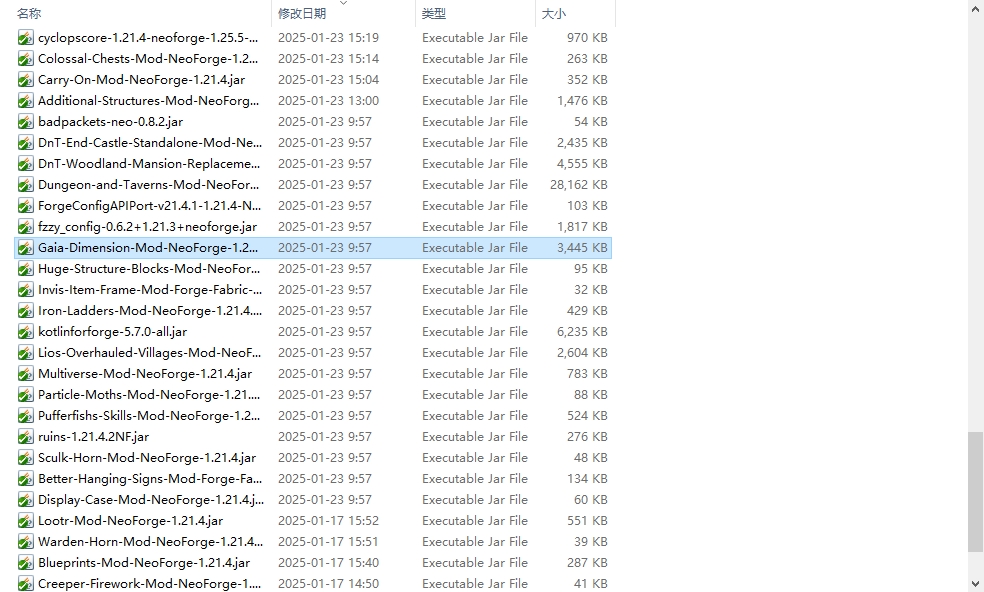Click the date 2025-01-23 13:00
The image size is (984, 592).
328,100
